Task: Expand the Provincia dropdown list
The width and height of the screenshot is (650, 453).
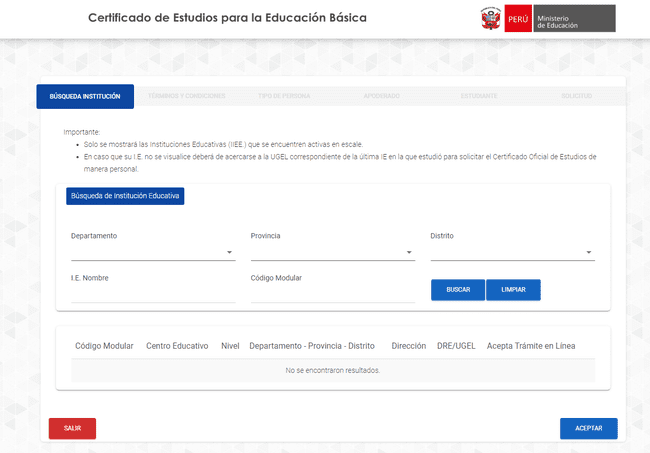Action: (332, 252)
